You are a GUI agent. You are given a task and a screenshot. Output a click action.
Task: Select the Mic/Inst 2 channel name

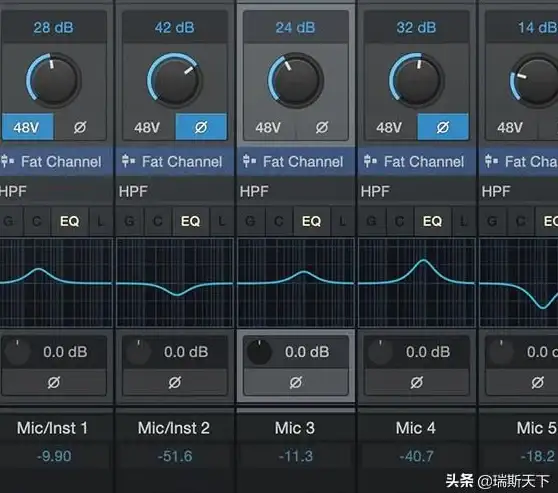[x=174, y=428]
